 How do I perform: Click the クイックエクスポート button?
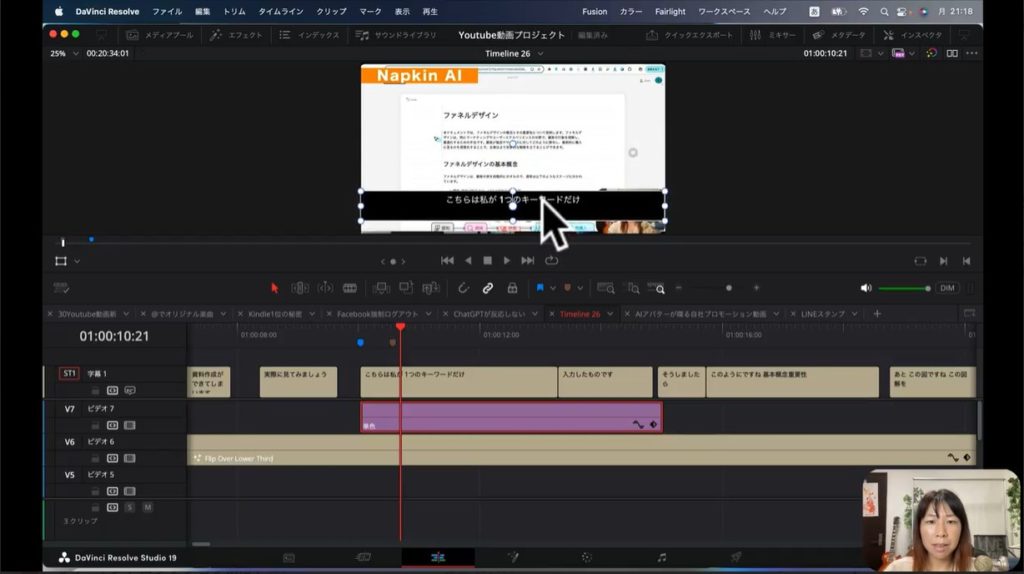[690, 35]
